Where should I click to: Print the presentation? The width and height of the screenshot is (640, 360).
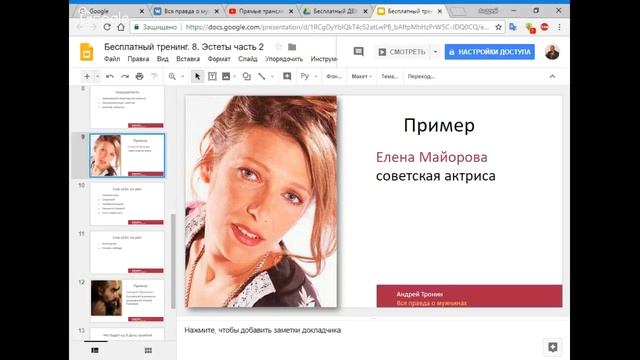(x=140, y=76)
